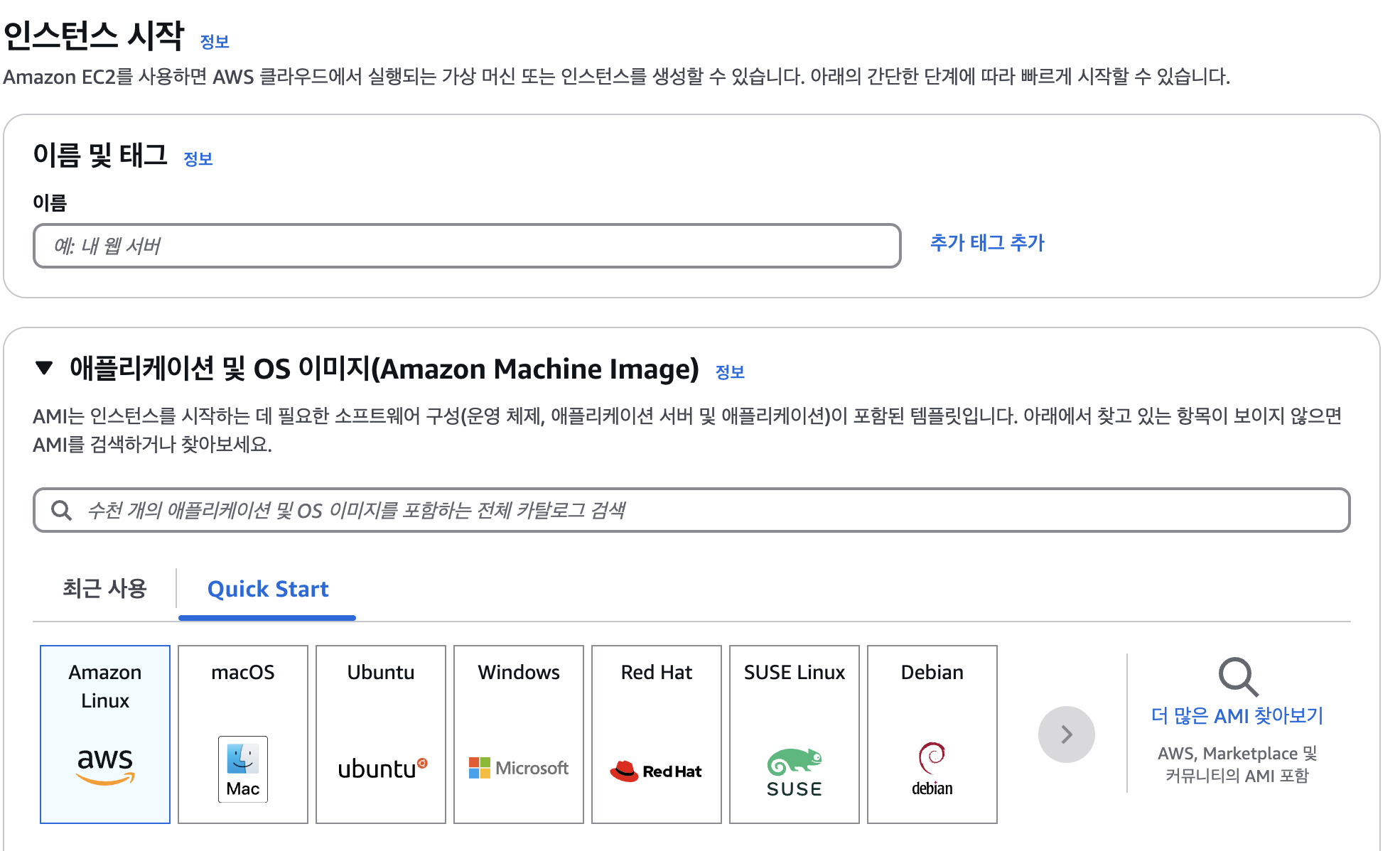Screen dimensions: 1400x851
Task: Select the Amazon Linux AWS logo tile
Action: pyautogui.click(x=104, y=734)
